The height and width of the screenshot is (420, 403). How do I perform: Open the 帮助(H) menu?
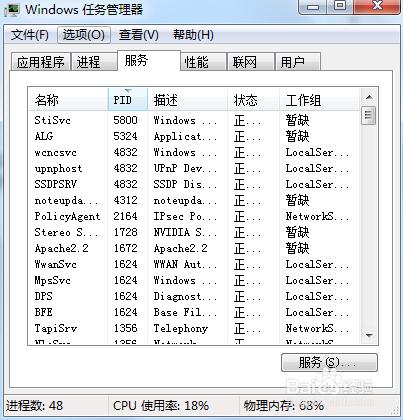pos(193,35)
